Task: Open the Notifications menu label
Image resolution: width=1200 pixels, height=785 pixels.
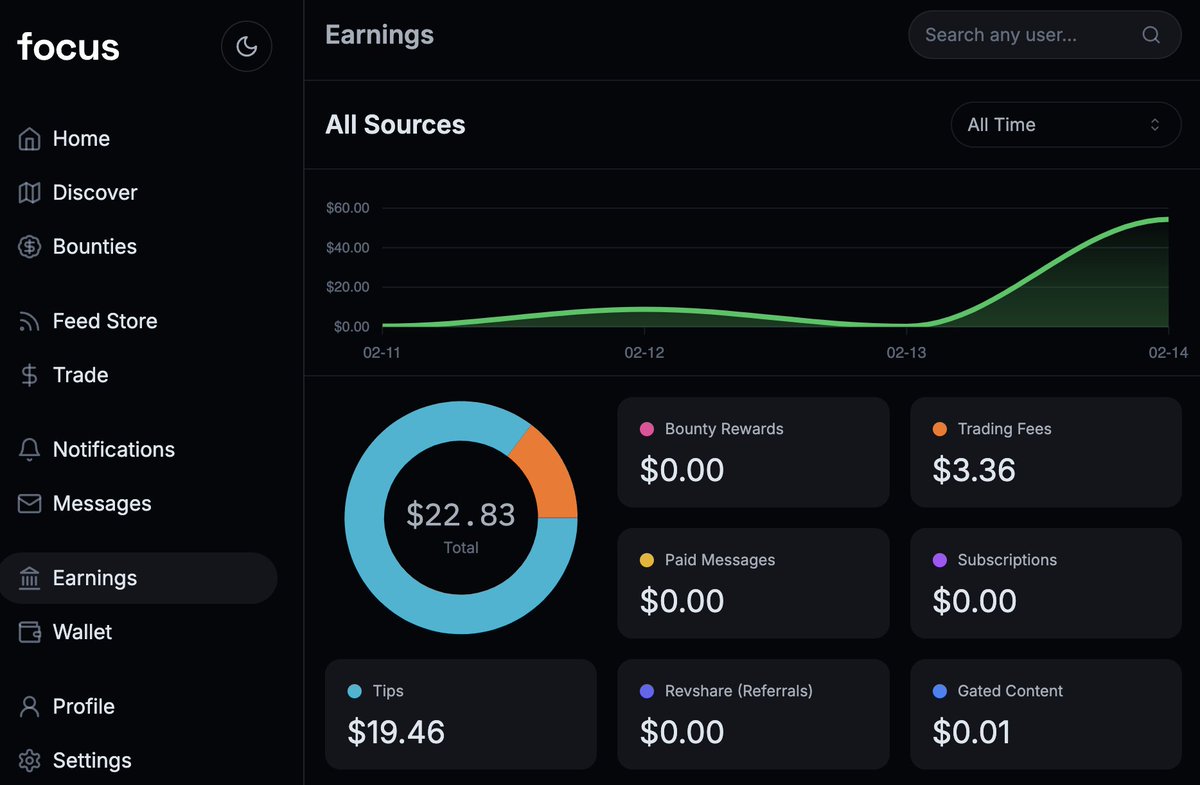Action: [114, 450]
